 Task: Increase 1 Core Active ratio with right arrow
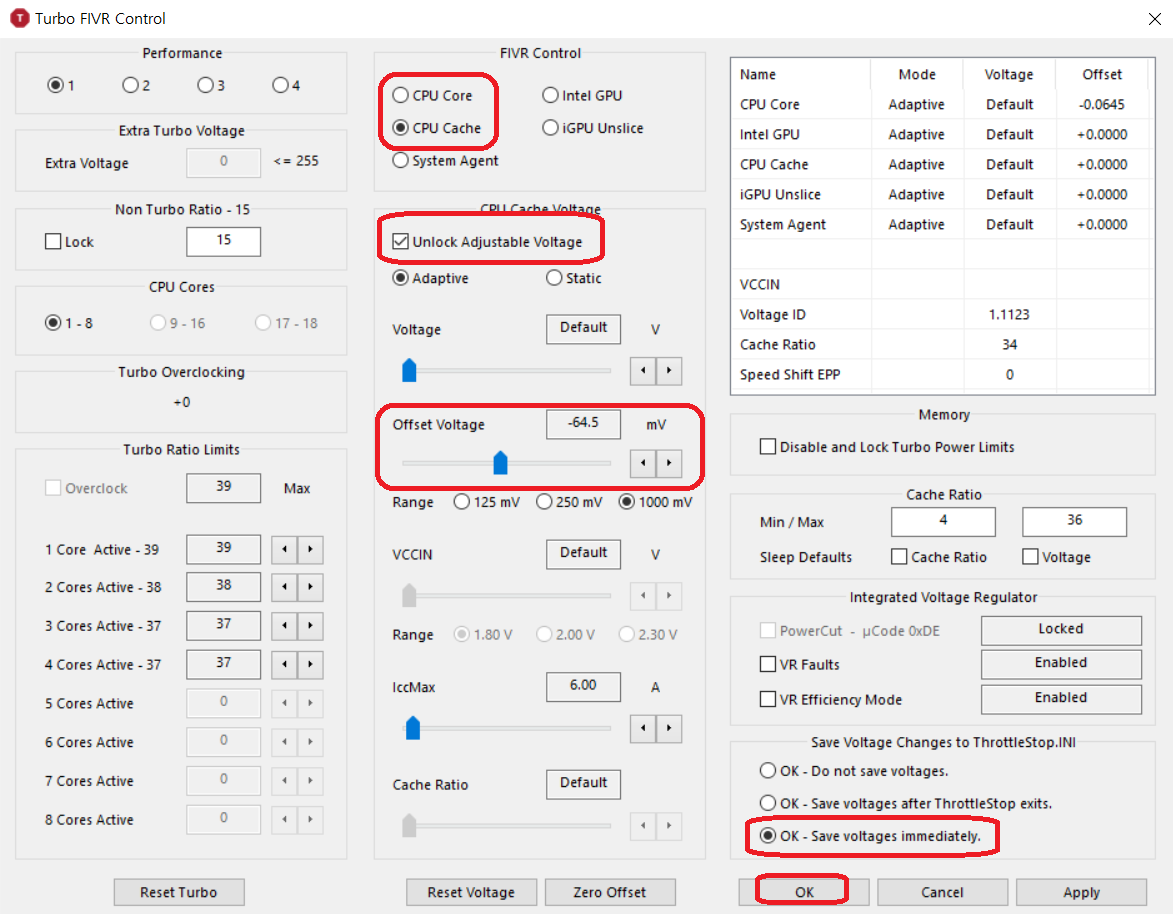click(310, 549)
